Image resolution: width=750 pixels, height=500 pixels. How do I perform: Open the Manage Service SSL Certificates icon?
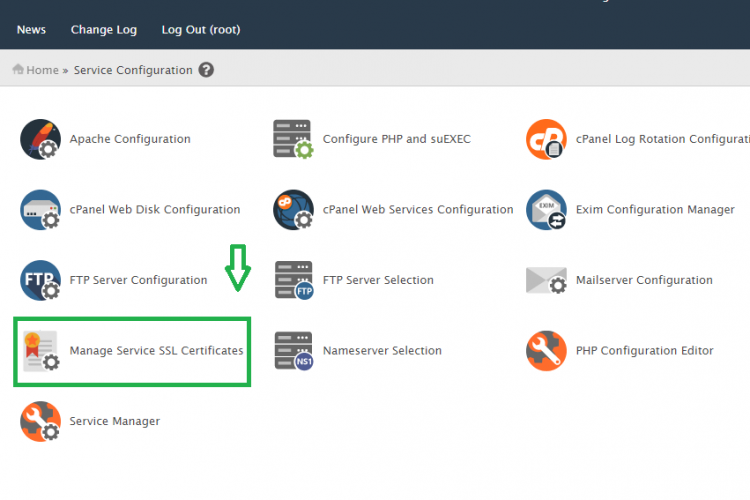(41, 351)
